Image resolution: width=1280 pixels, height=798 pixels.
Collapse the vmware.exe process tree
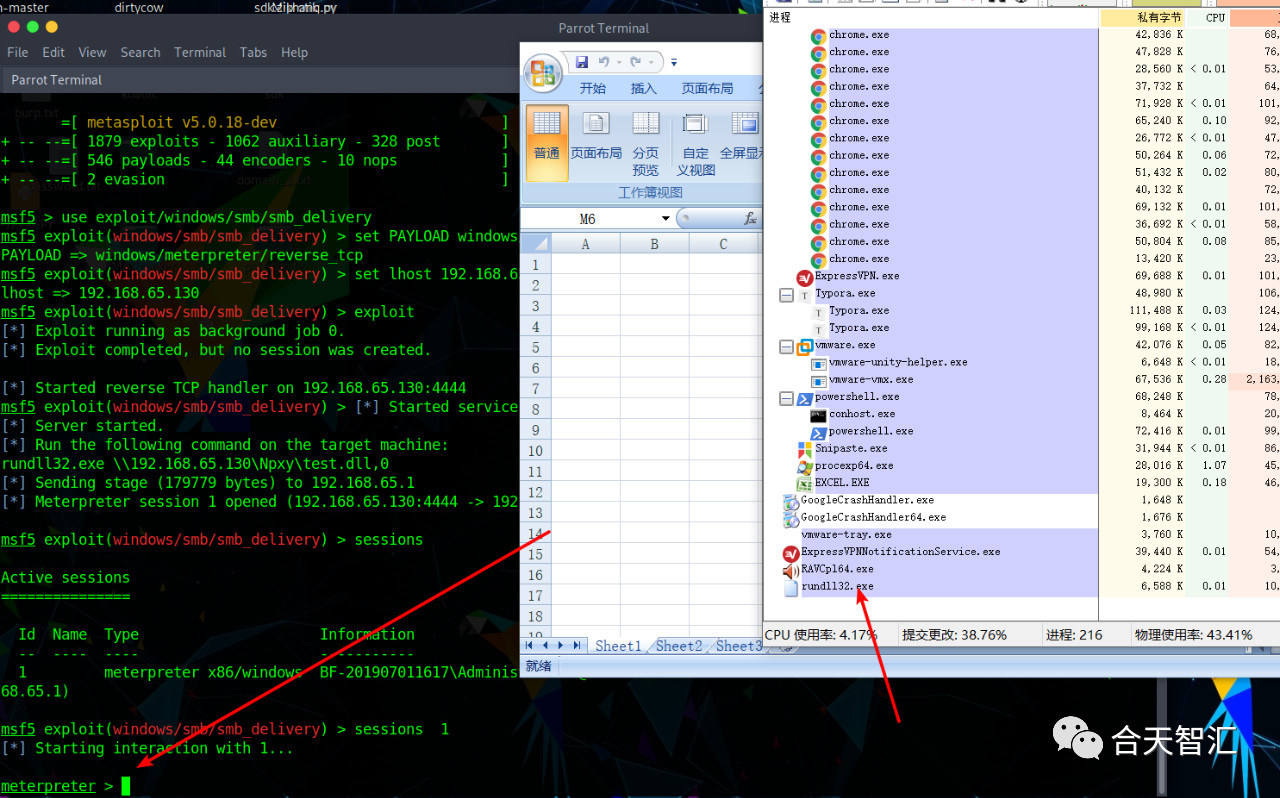(787, 346)
